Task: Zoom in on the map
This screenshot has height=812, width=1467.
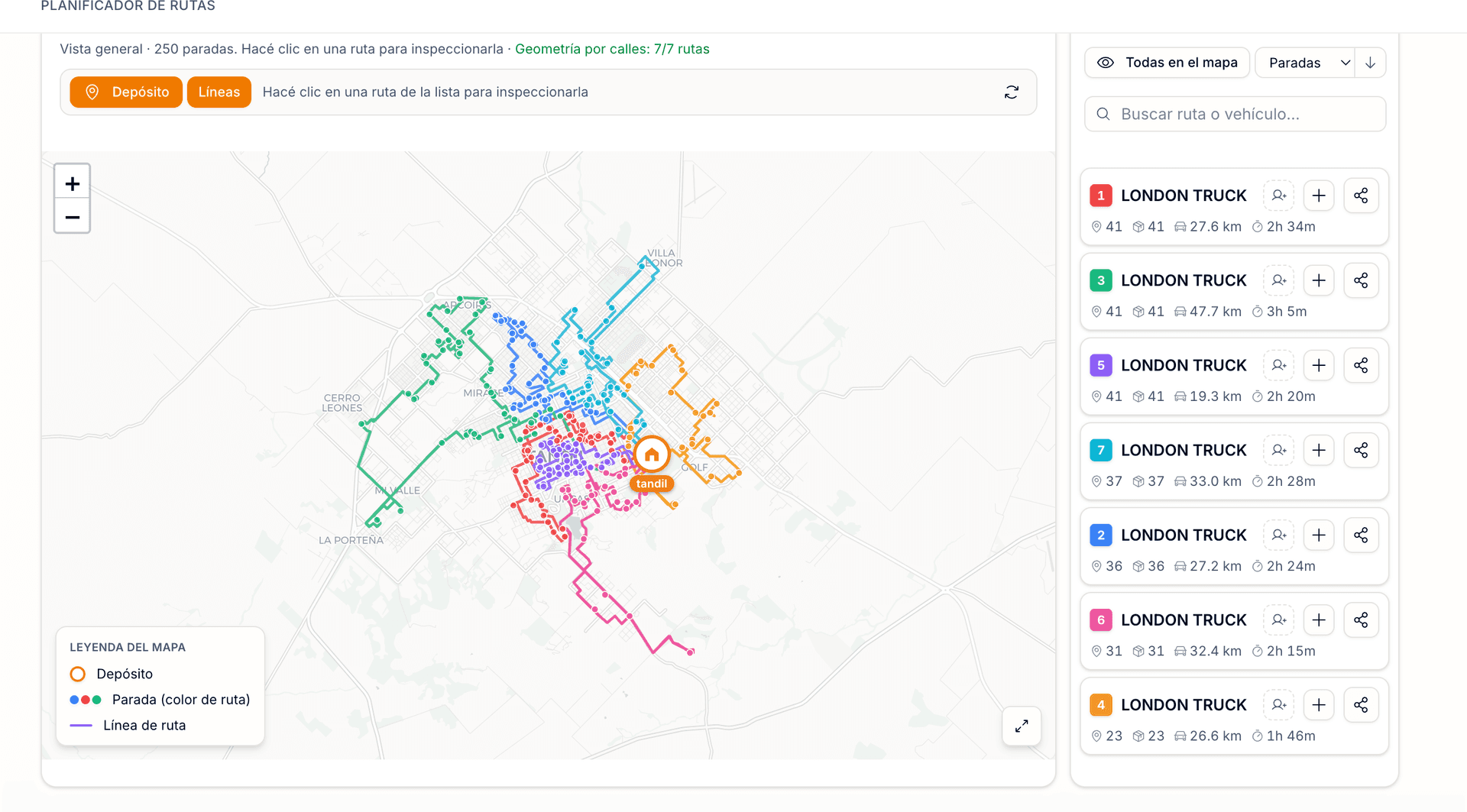Action: [x=73, y=183]
